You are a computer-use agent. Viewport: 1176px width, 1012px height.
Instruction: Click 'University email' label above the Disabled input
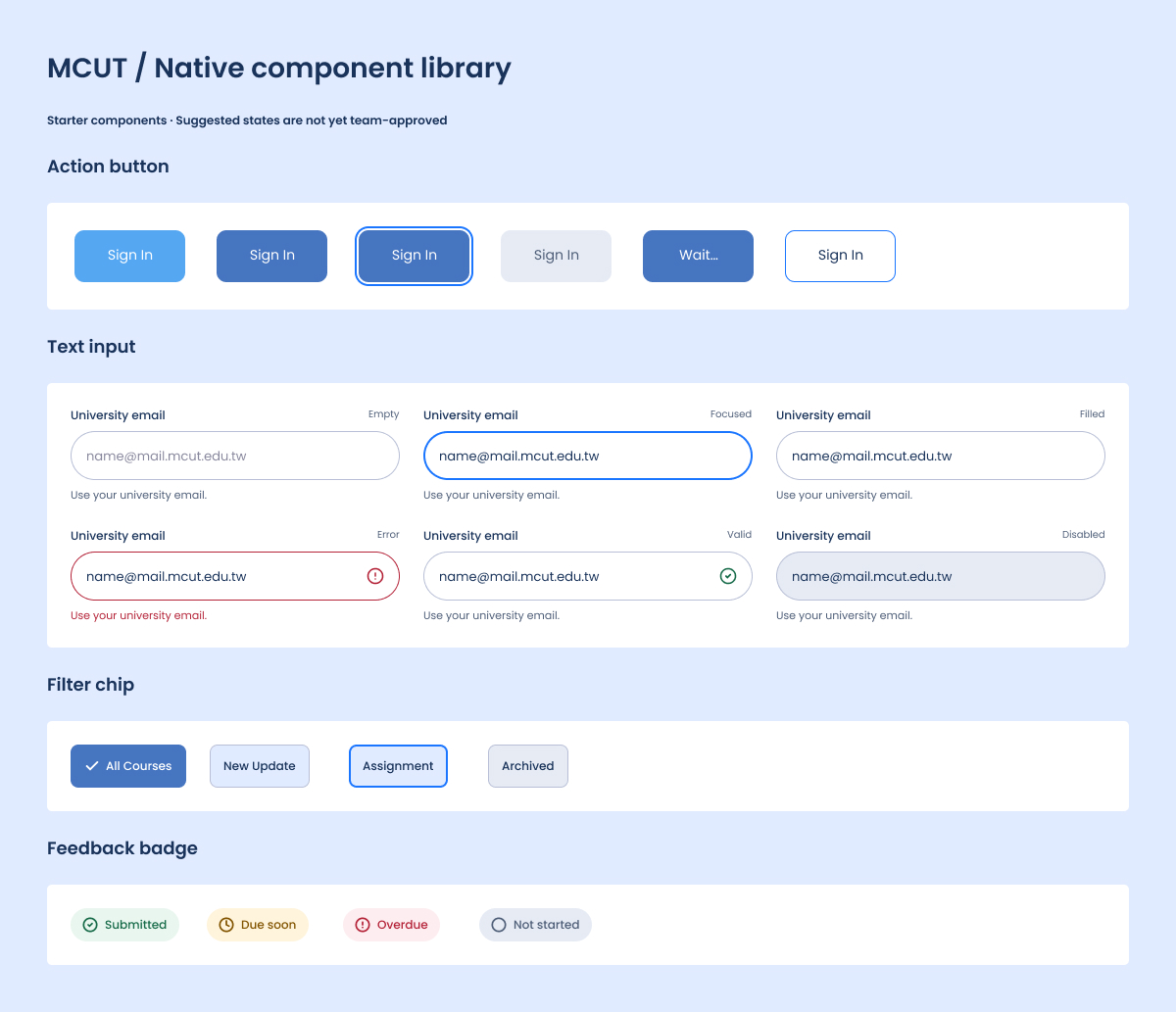(x=823, y=536)
